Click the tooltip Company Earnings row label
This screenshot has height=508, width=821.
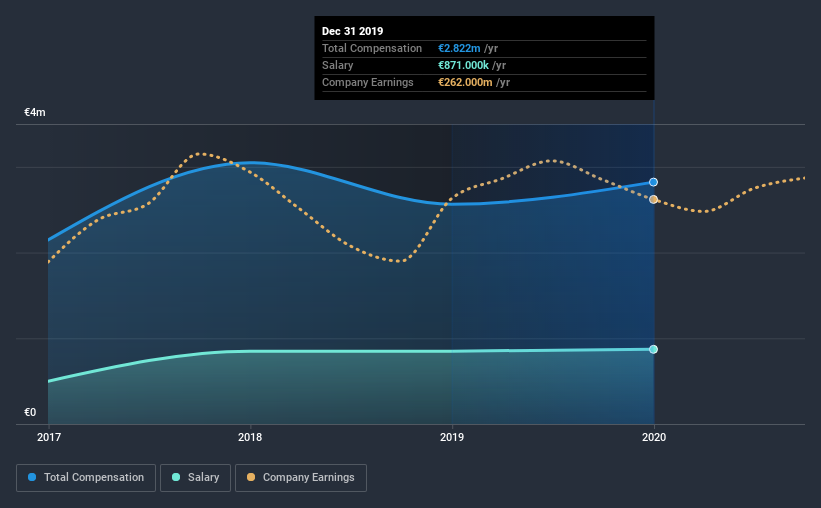pos(368,82)
